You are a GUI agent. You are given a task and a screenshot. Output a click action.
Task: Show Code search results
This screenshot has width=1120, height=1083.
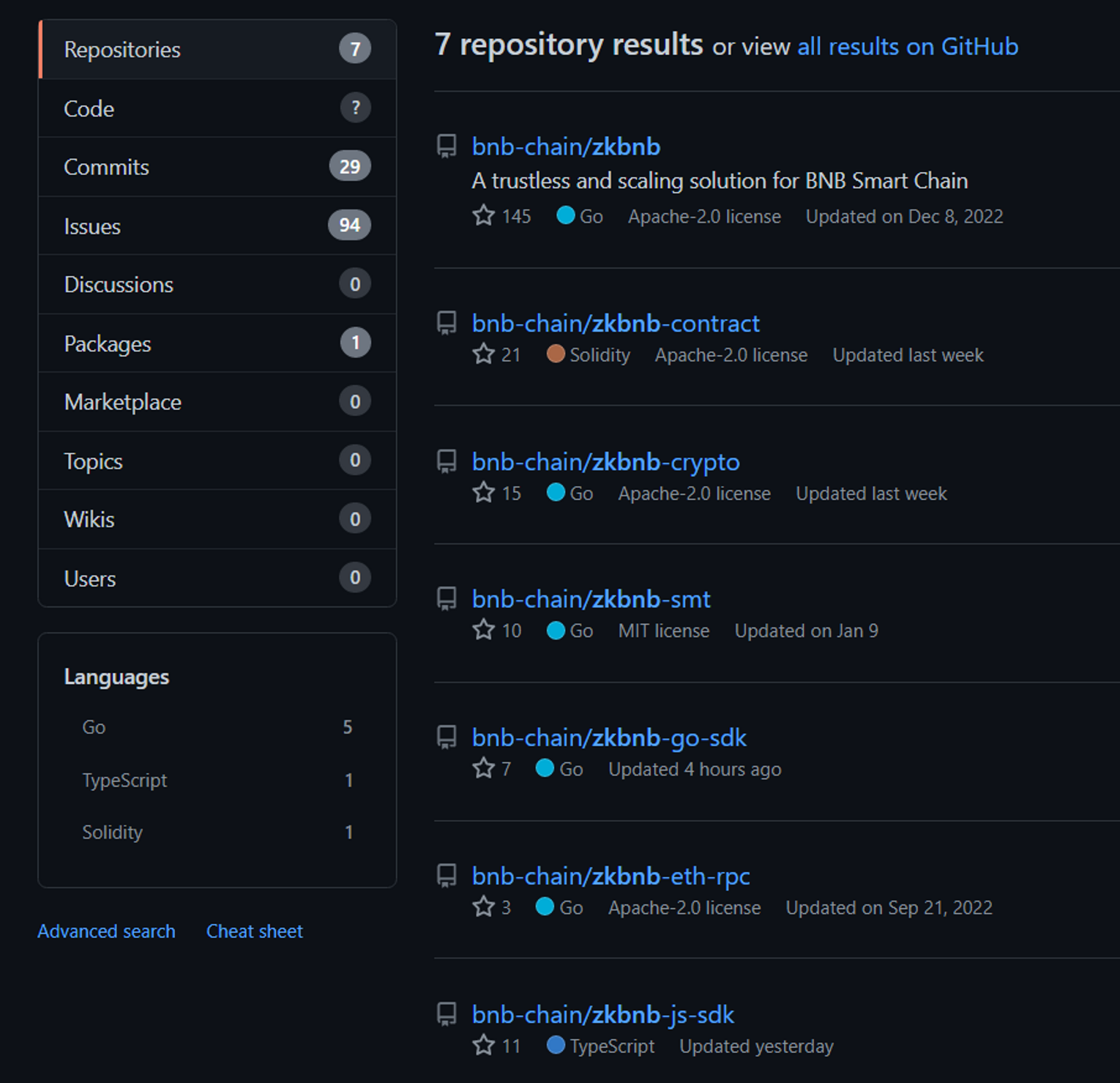click(x=89, y=108)
